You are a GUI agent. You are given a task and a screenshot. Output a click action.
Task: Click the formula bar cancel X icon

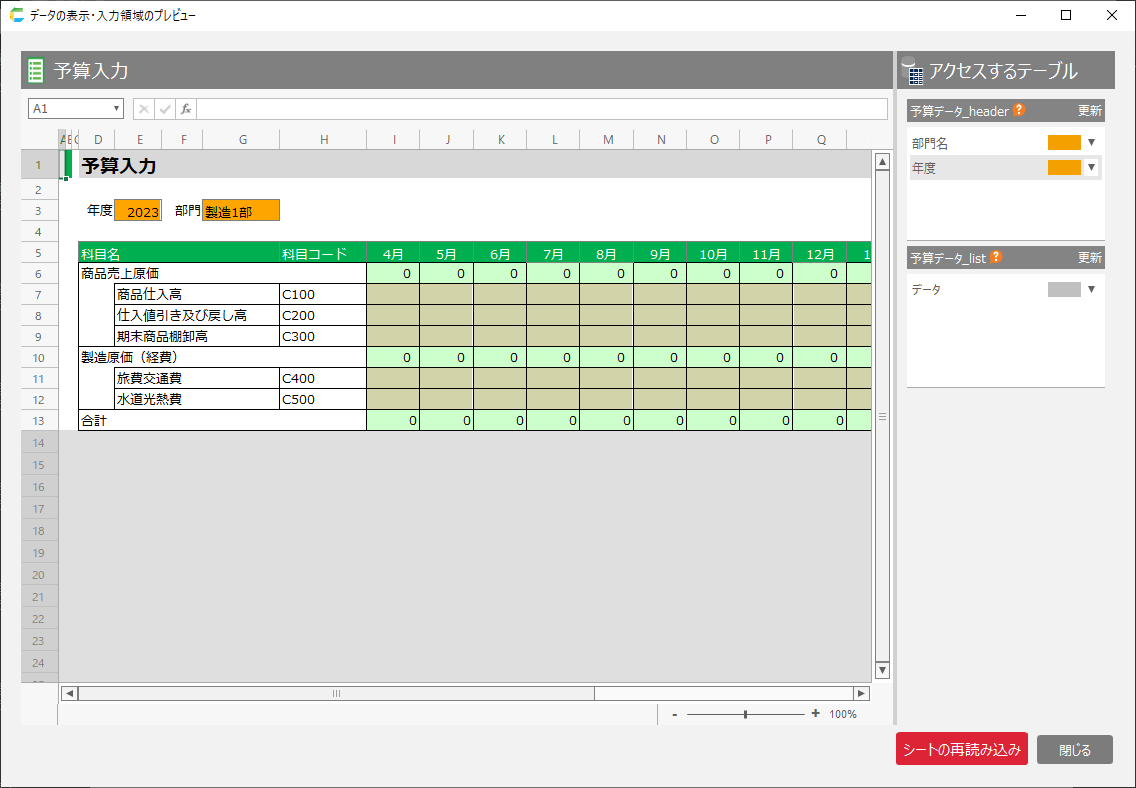pyautogui.click(x=144, y=109)
